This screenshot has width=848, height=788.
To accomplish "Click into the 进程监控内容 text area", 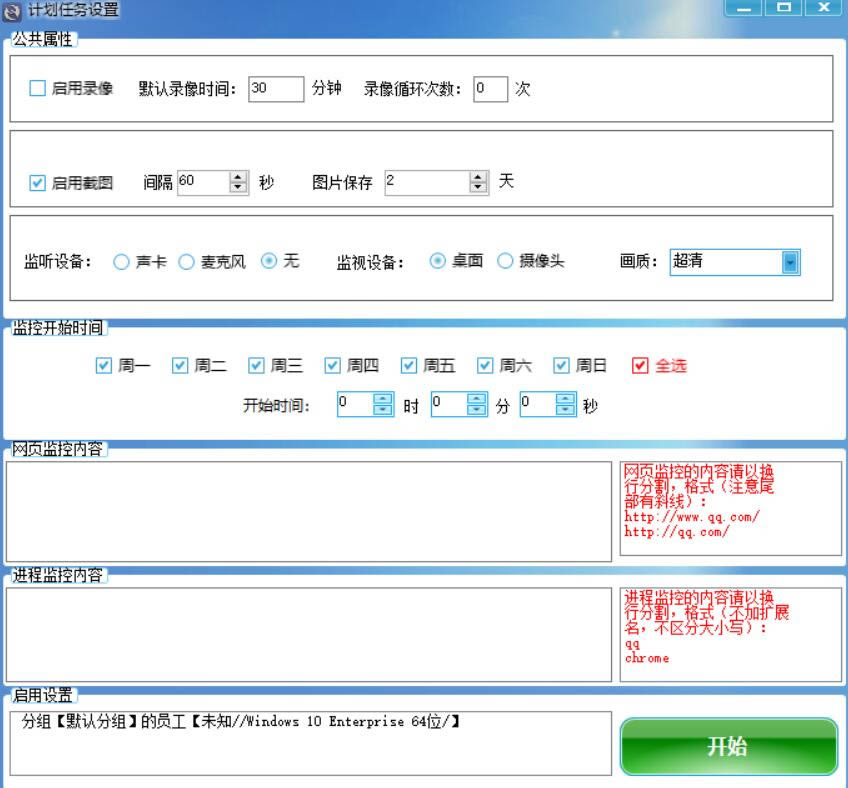I will (308, 635).
